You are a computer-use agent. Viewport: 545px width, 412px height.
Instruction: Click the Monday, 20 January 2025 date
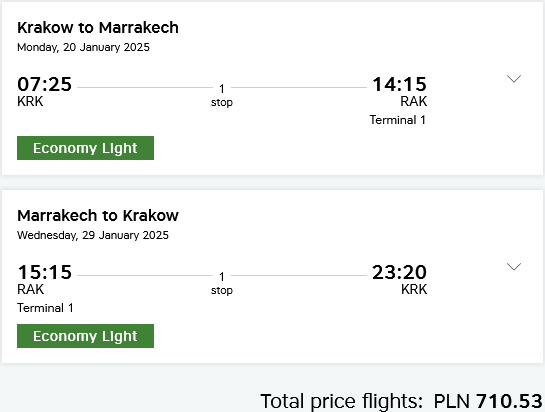(83, 47)
